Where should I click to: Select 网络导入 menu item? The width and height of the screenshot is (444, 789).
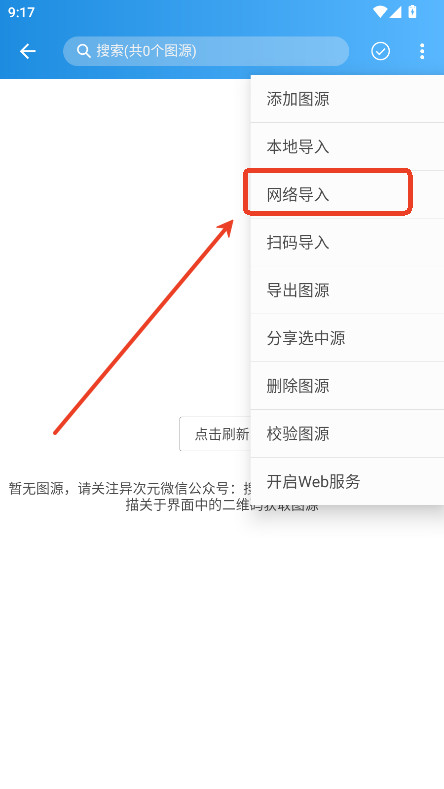coord(347,195)
